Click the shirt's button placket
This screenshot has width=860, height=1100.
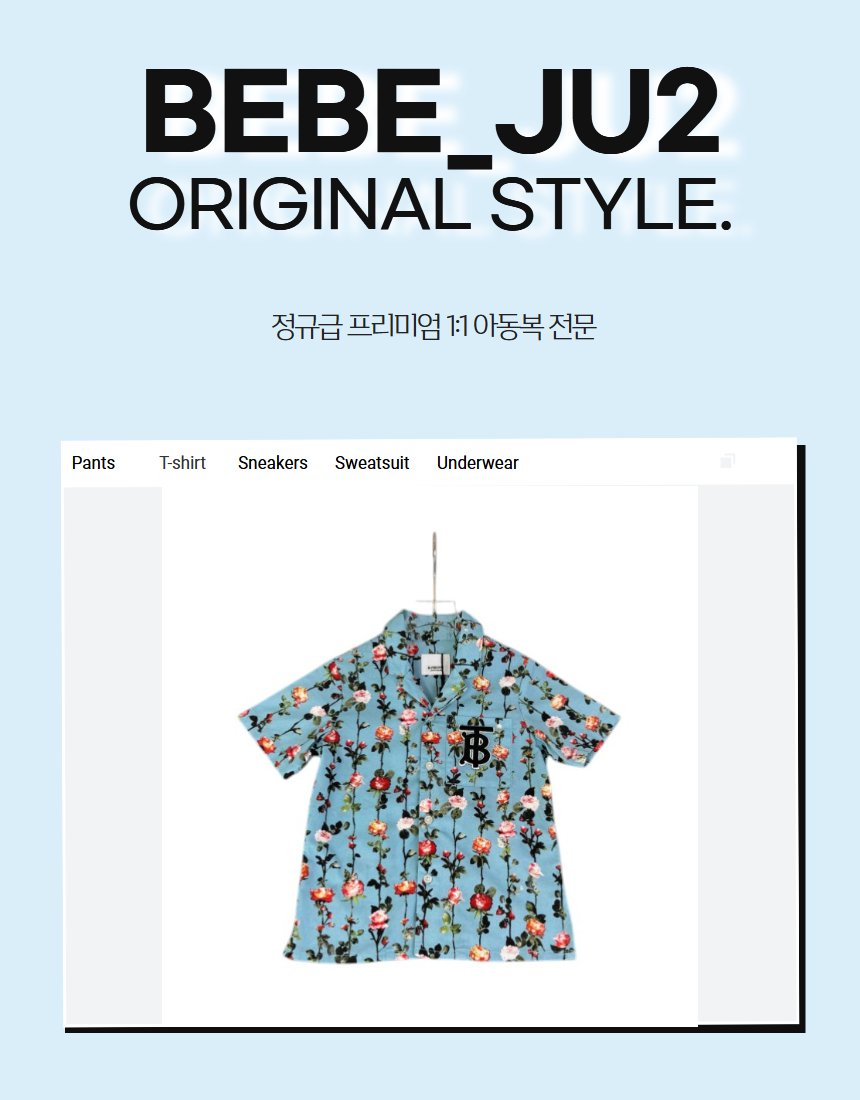(x=426, y=842)
